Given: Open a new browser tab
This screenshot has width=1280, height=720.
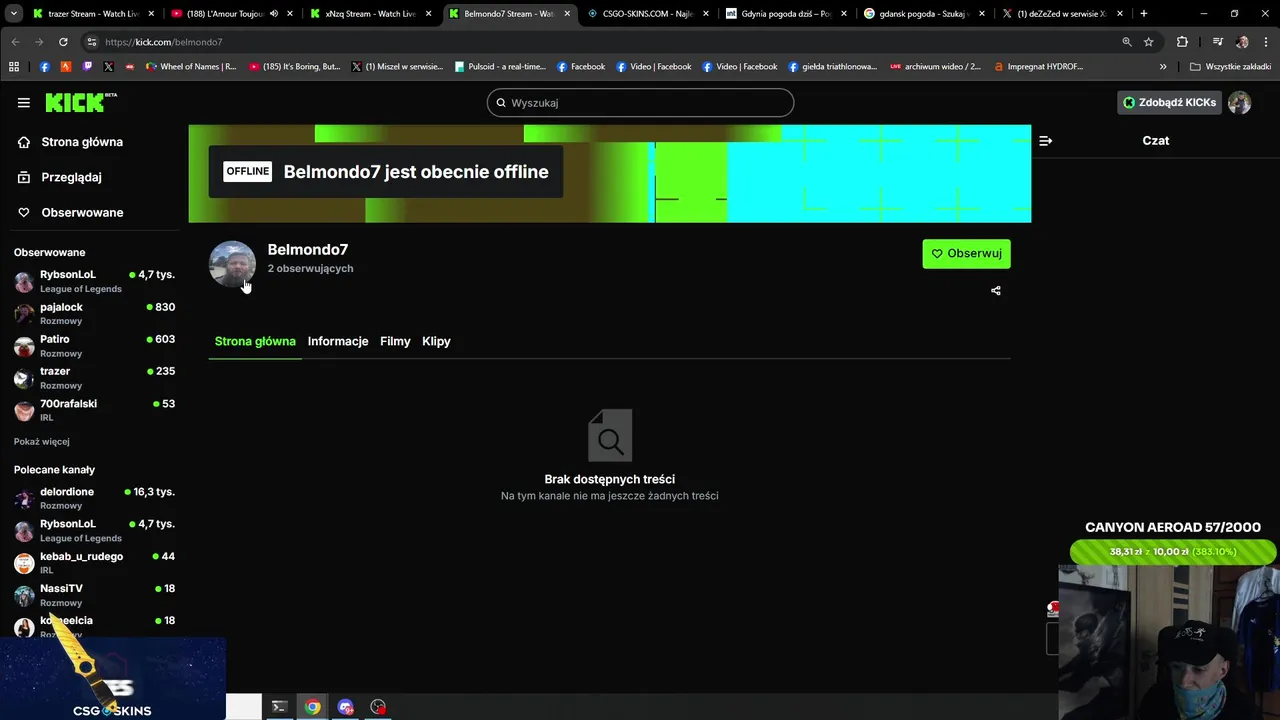Looking at the screenshot, I should coord(1144,14).
